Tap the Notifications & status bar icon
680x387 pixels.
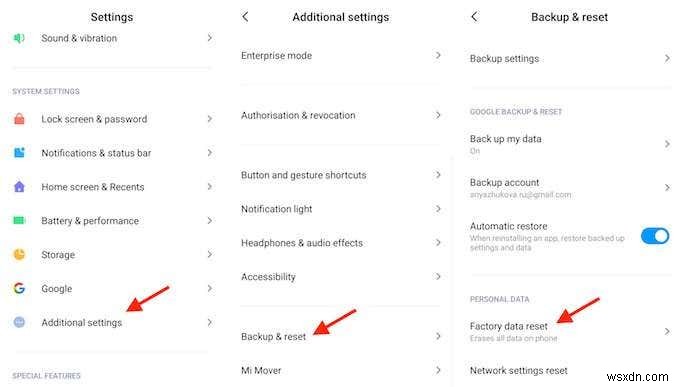click(19, 153)
